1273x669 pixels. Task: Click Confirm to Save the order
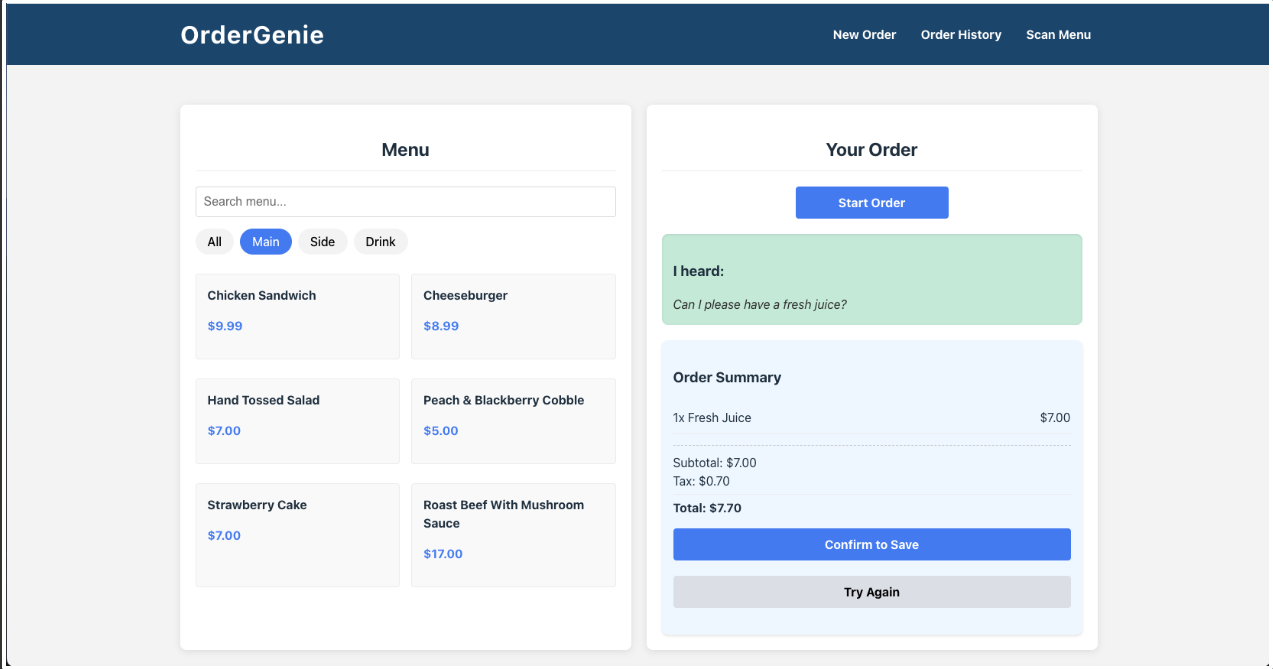point(871,544)
